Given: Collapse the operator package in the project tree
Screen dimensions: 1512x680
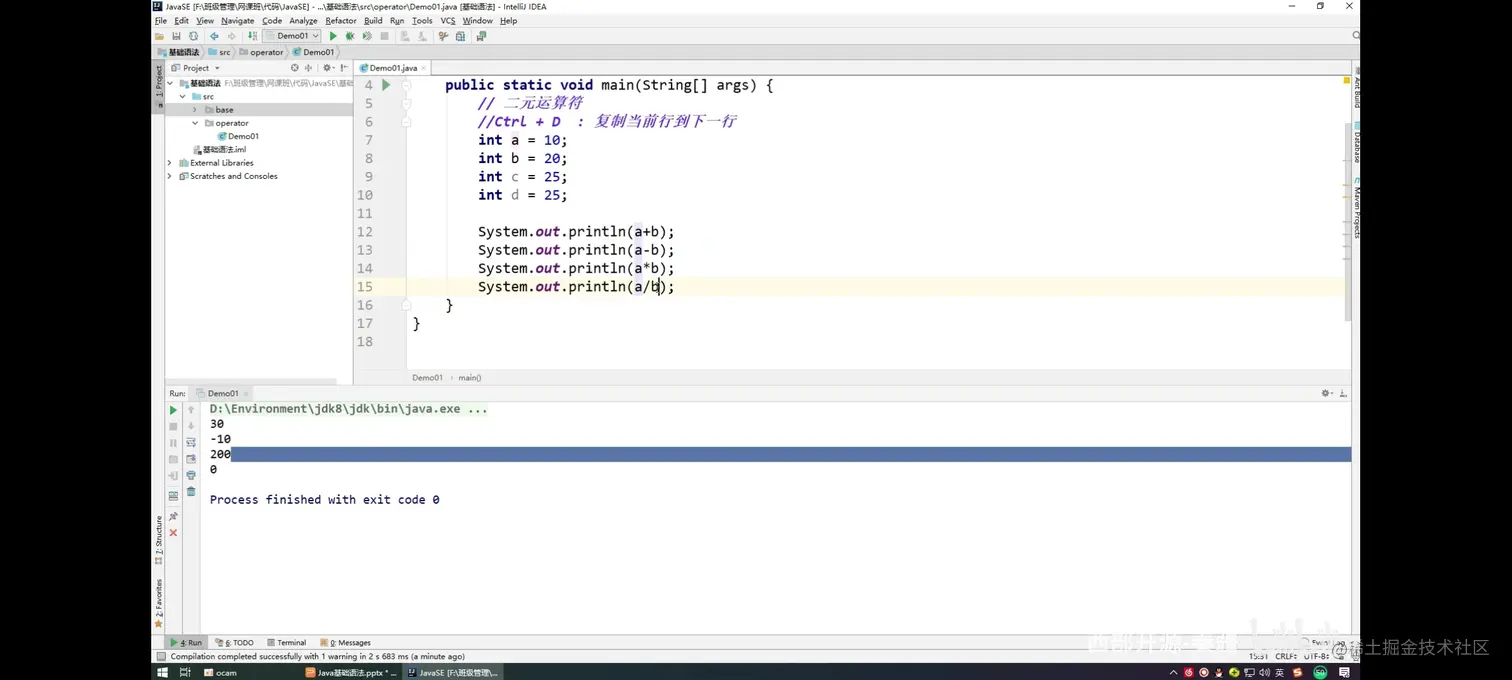Looking at the screenshot, I should click(195, 122).
